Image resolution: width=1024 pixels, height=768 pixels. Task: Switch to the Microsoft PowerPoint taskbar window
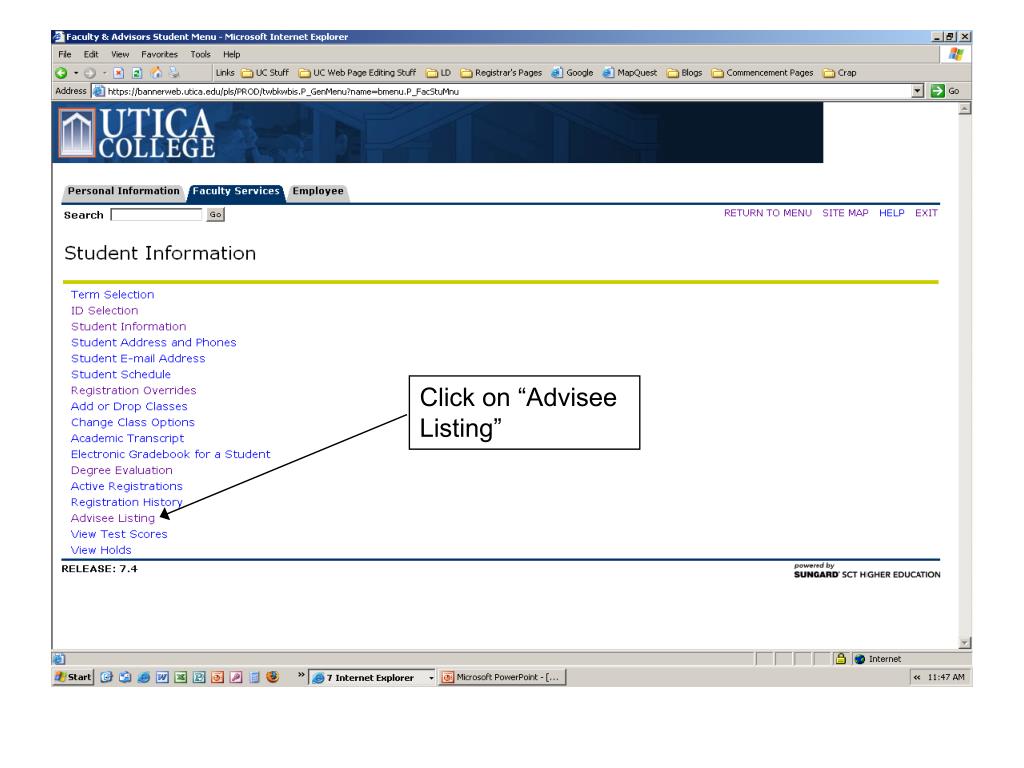coord(502,677)
